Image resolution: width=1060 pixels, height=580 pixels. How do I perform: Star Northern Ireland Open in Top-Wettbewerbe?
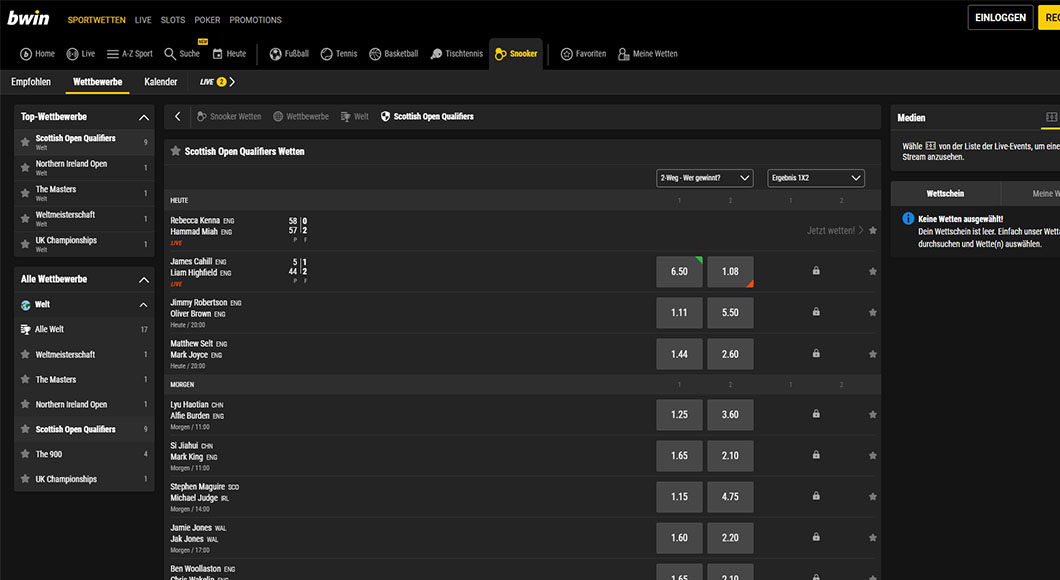[25, 168]
